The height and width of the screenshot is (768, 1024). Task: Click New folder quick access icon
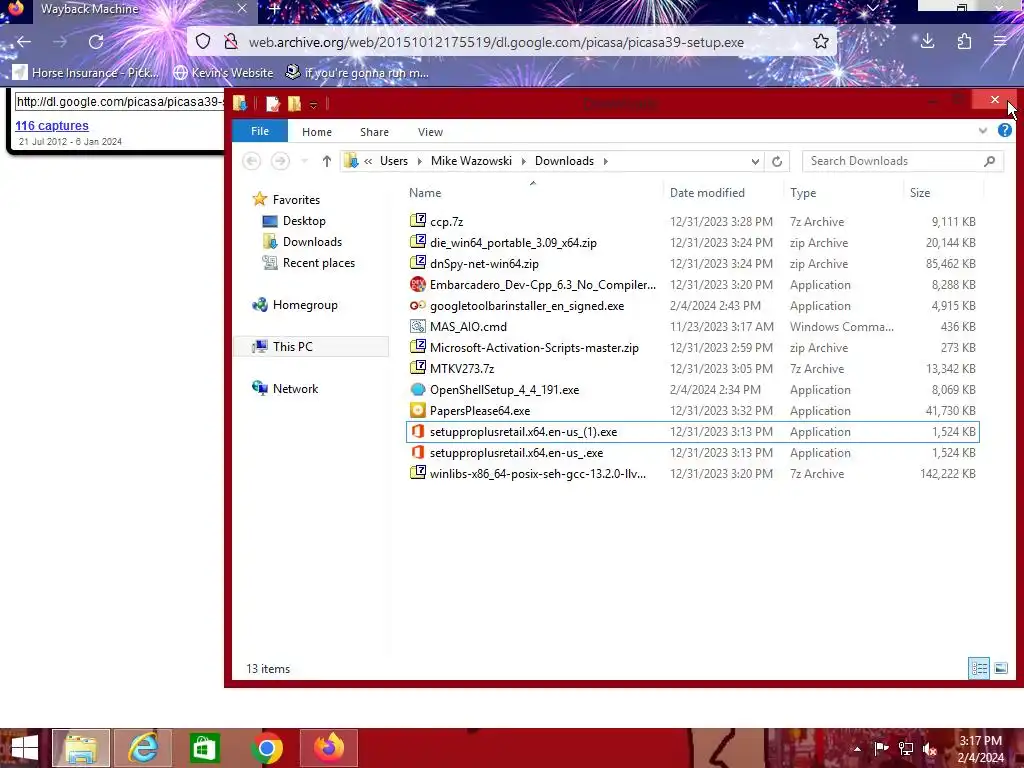tap(295, 103)
